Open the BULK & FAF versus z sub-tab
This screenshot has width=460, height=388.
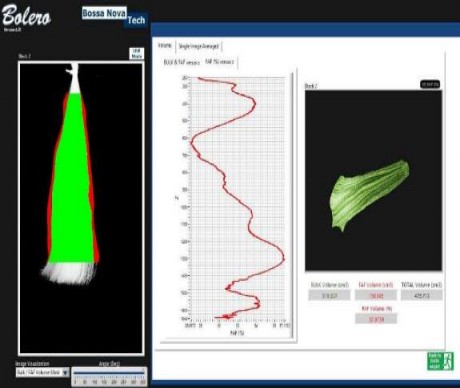coord(182,62)
